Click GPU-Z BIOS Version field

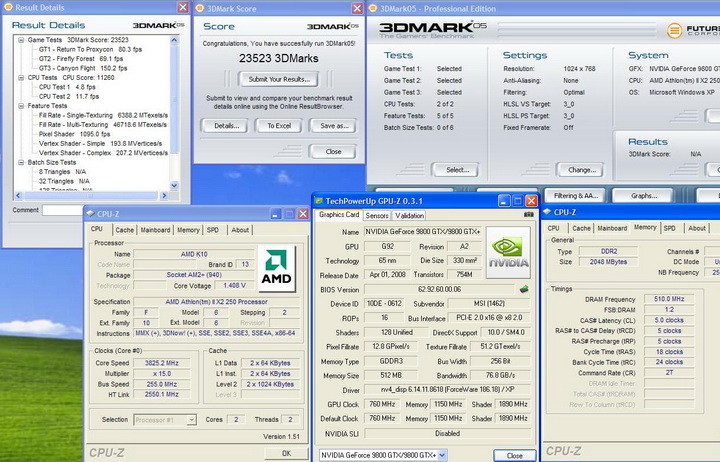(439, 289)
